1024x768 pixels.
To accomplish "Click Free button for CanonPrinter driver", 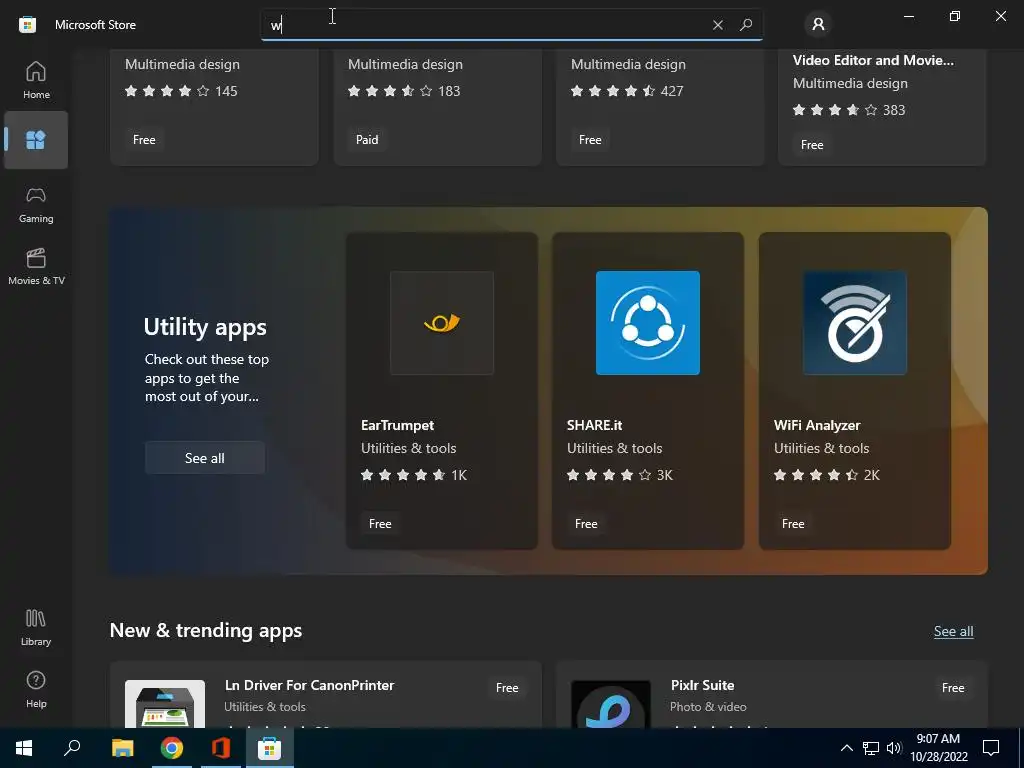I will click(507, 688).
